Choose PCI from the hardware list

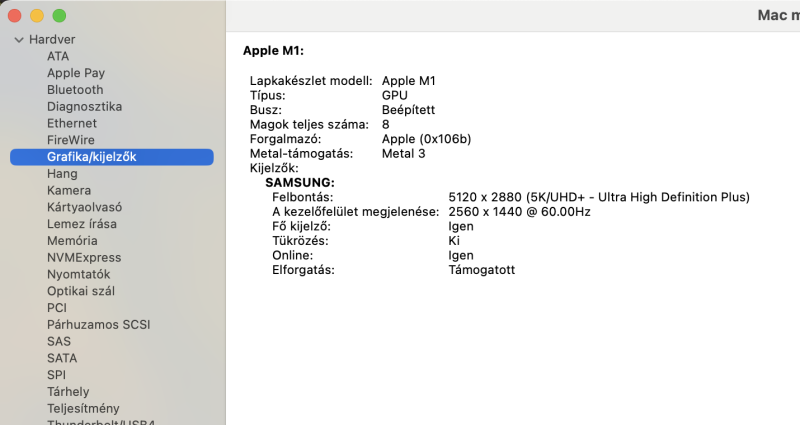[57, 308]
